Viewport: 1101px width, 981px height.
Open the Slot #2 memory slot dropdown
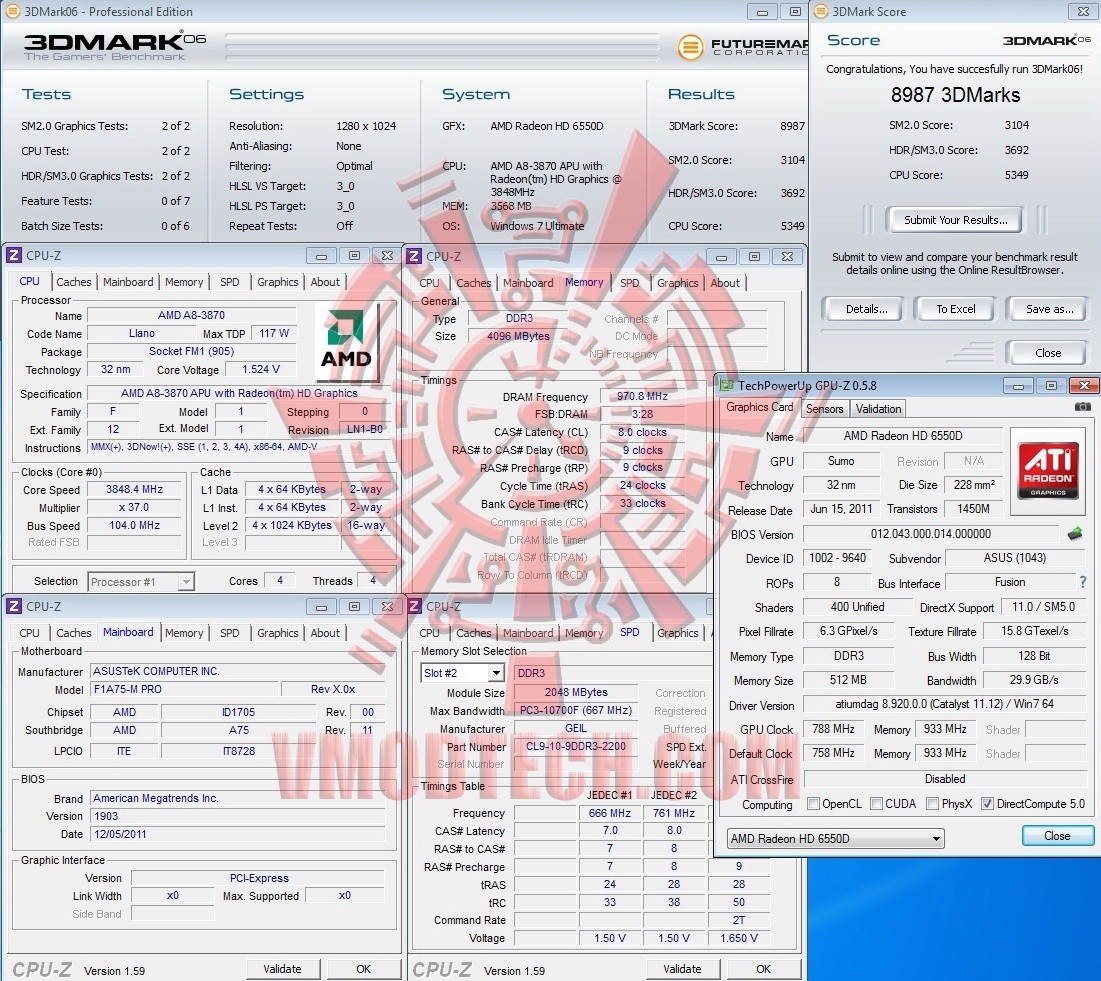click(x=462, y=673)
